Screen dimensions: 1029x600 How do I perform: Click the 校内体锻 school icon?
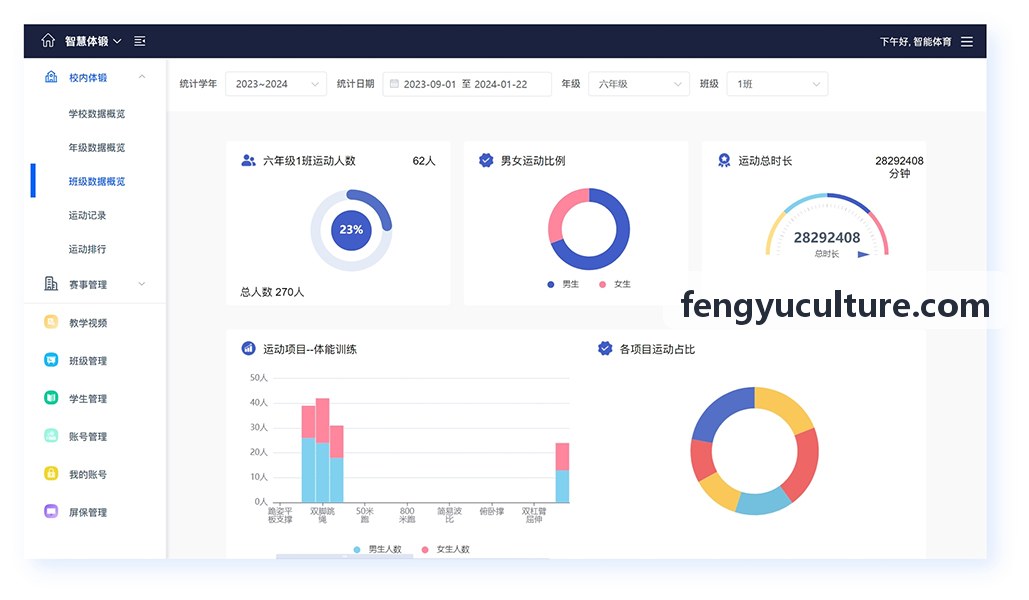coord(51,77)
